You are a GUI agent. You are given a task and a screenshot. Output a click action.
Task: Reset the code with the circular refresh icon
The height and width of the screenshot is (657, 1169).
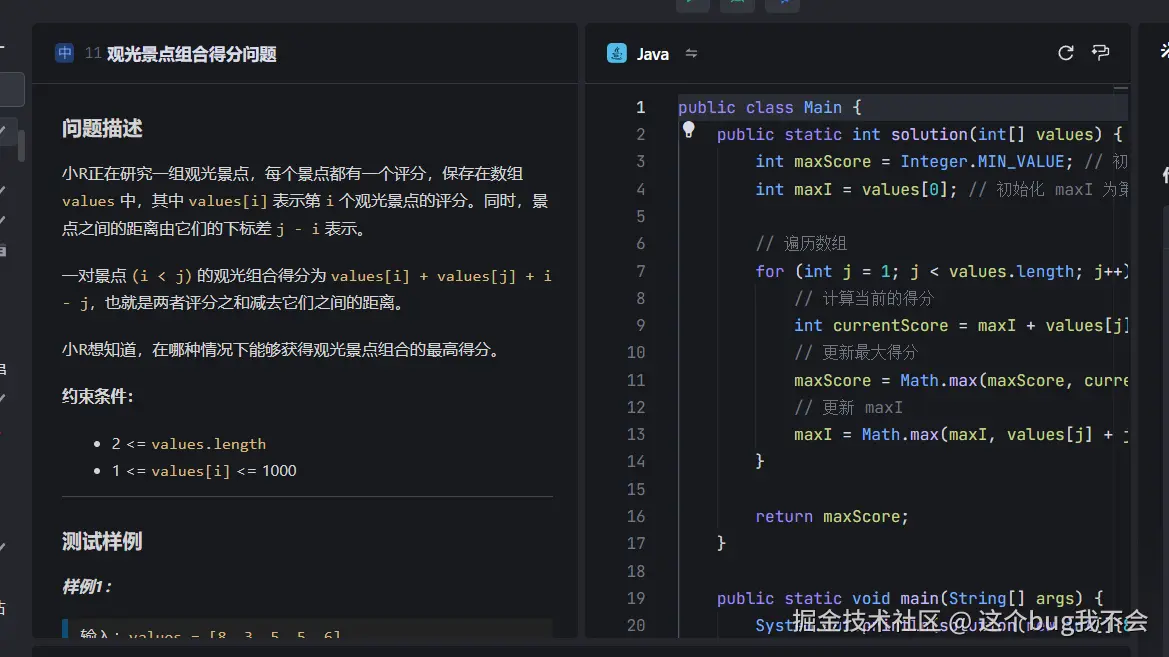pos(1065,52)
